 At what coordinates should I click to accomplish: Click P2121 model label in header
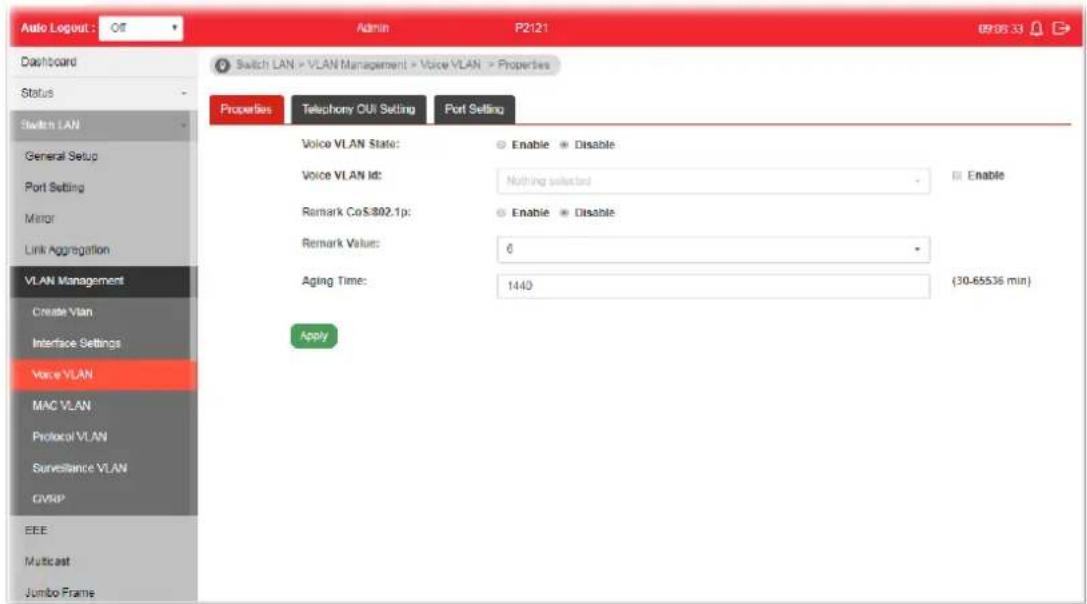(531, 28)
